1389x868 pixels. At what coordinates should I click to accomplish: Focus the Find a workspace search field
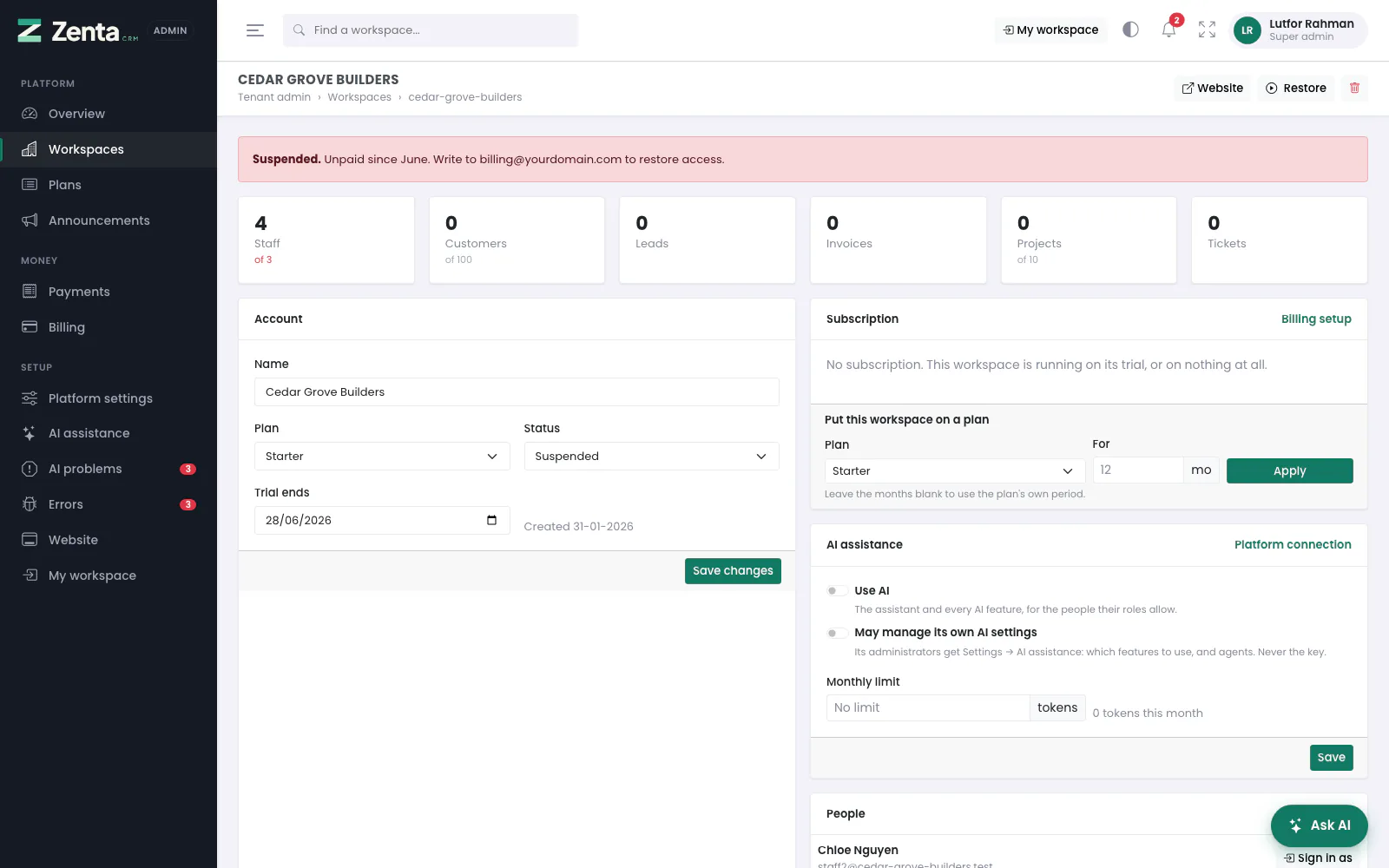click(431, 30)
